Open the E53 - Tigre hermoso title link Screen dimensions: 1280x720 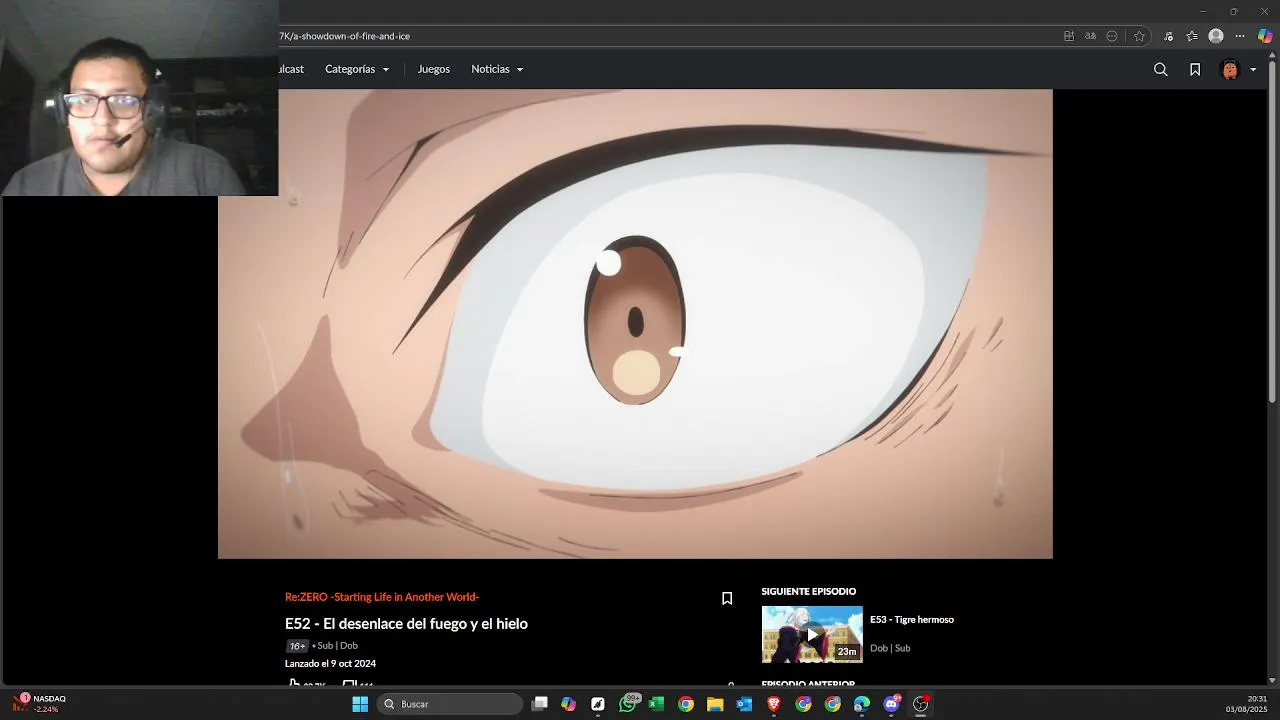coord(912,620)
